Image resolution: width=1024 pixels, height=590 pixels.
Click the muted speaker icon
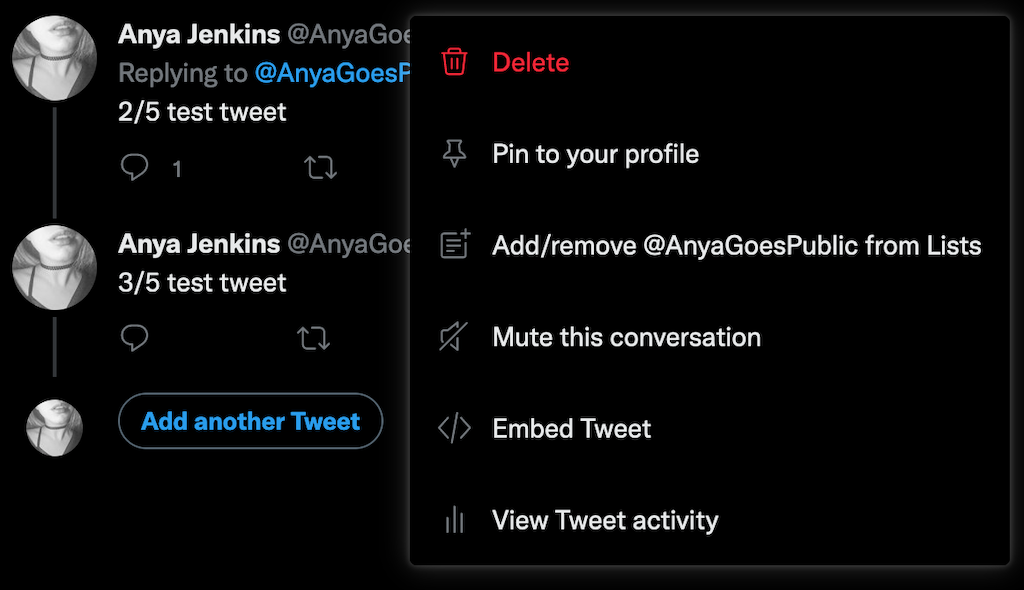pyautogui.click(x=454, y=337)
